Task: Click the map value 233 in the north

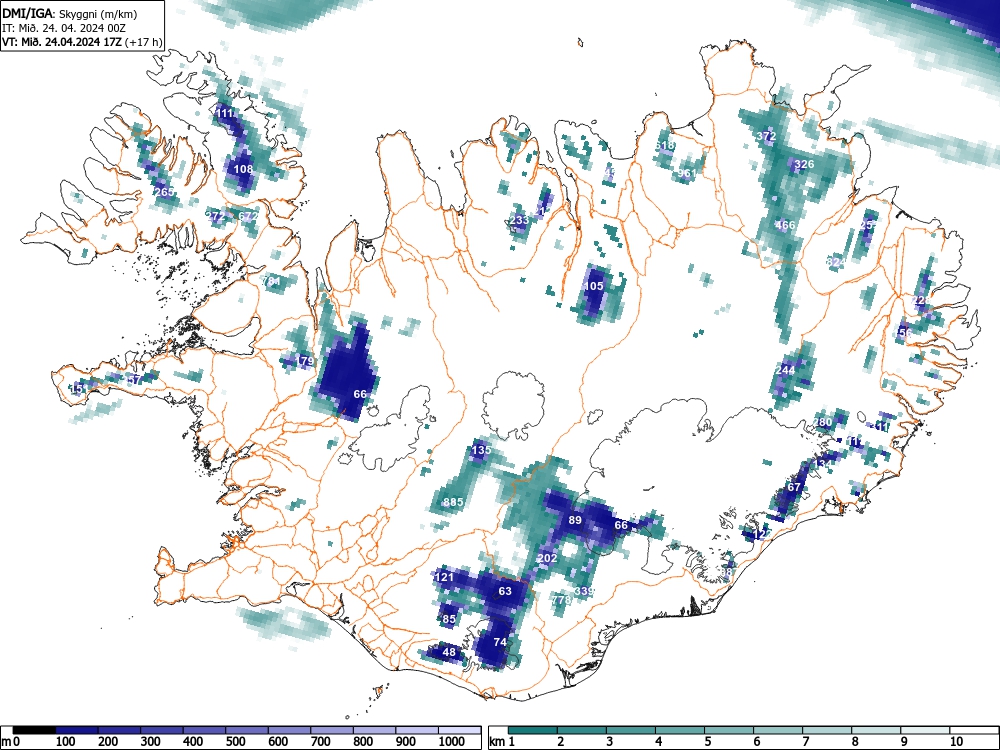Action: coord(519,221)
